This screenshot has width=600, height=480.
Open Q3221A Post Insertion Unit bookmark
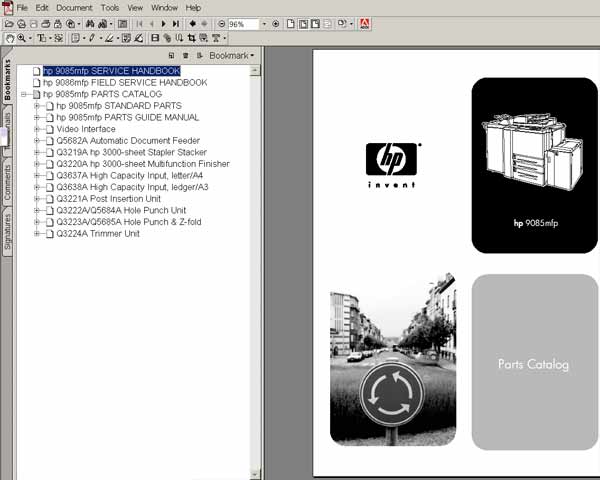coord(109,199)
